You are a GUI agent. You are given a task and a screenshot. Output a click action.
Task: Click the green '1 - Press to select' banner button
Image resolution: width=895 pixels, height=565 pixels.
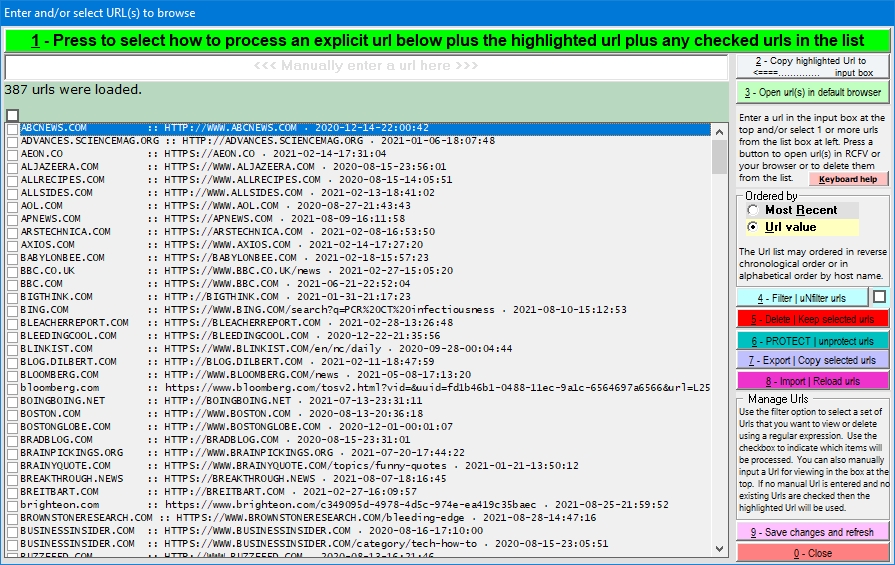448,41
